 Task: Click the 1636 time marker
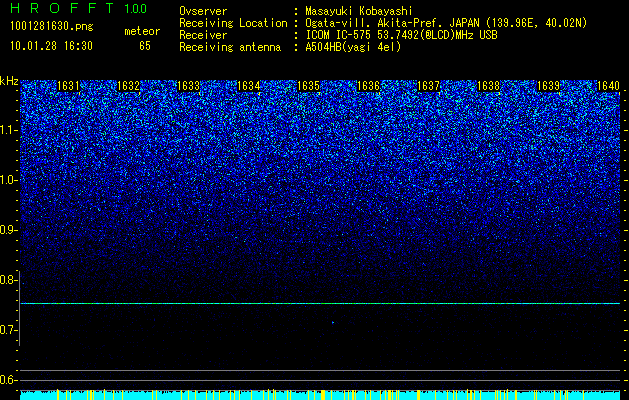pyautogui.click(x=368, y=86)
